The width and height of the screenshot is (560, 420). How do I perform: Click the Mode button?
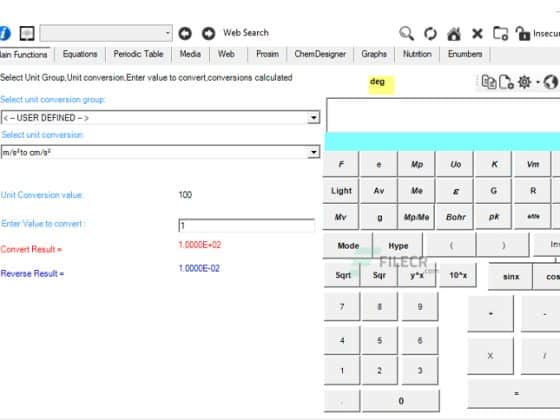(348, 246)
